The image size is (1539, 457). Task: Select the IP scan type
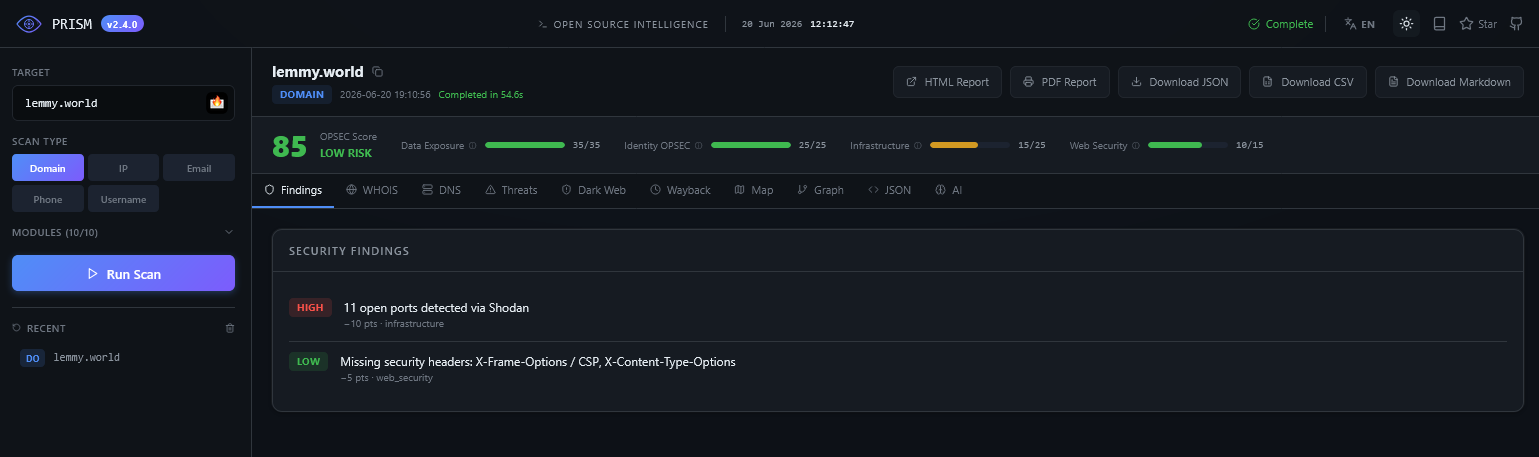pyautogui.click(x=123, y=168)
